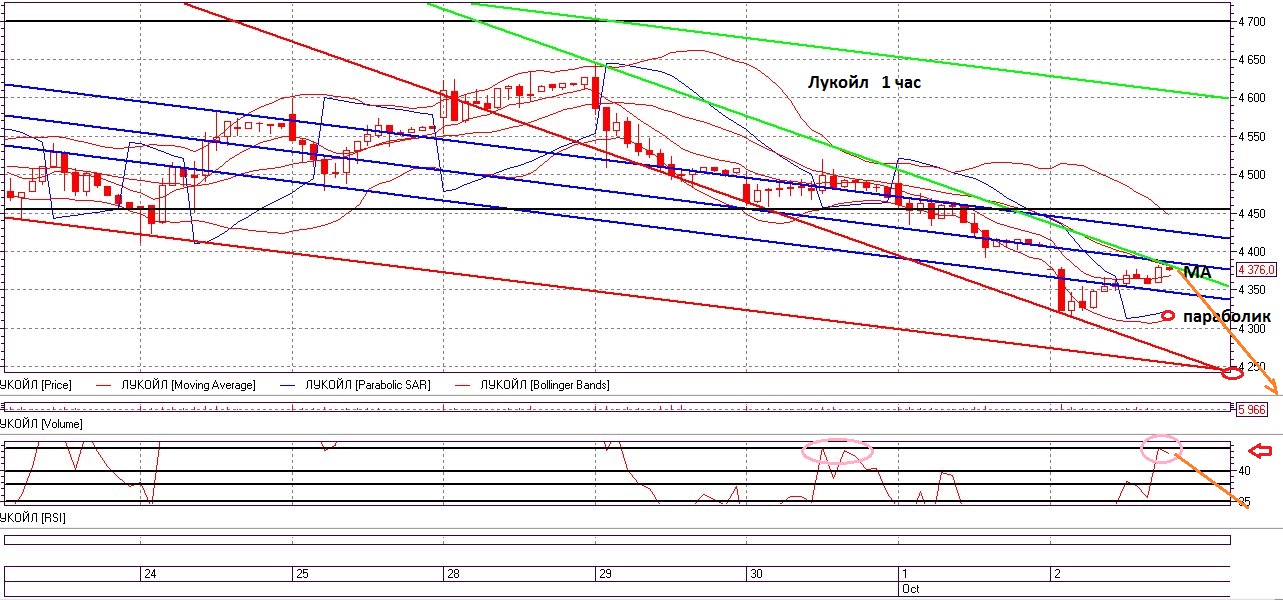Click the ЛУКОЙЛ [RSI] panel label
The image size is (1283, 600).
click(33, 519)
